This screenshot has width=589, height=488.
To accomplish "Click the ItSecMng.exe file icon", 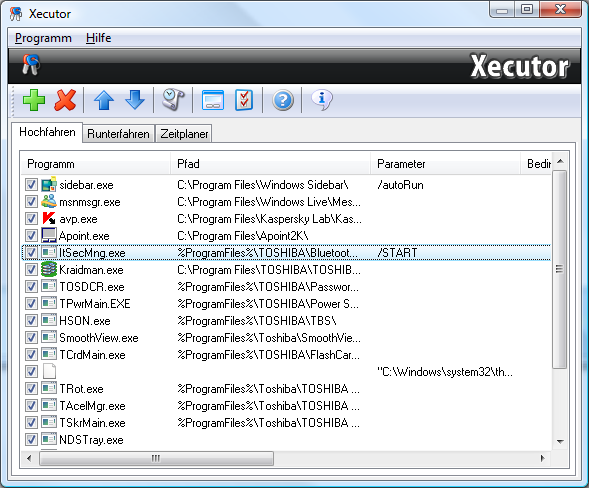I will coord(49,252).
